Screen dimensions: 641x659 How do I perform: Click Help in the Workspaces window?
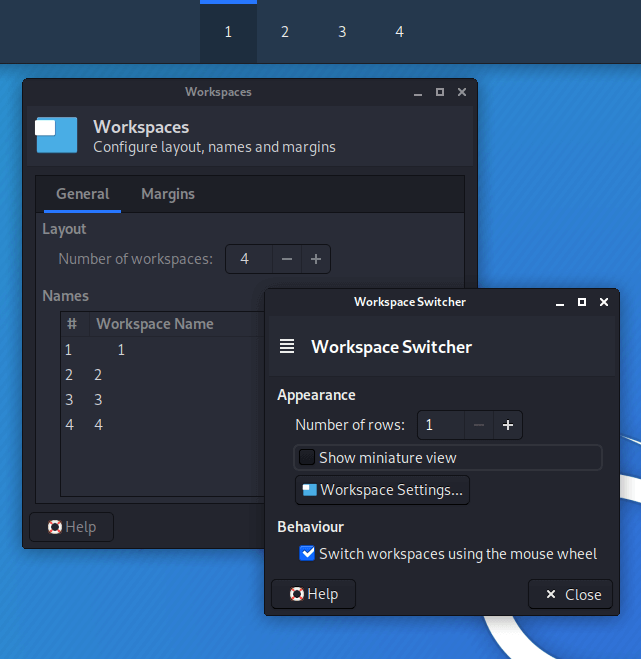click(x=72, y=527)
